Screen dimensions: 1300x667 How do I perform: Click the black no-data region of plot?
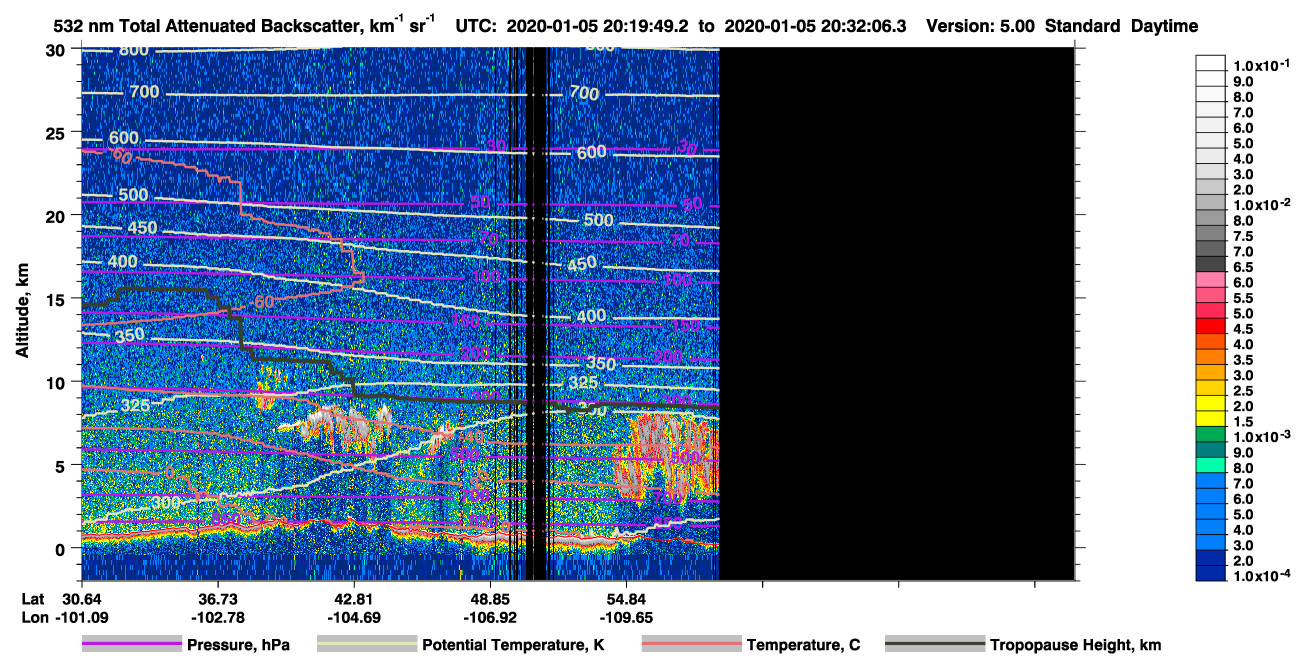click(x=896, y=313)
